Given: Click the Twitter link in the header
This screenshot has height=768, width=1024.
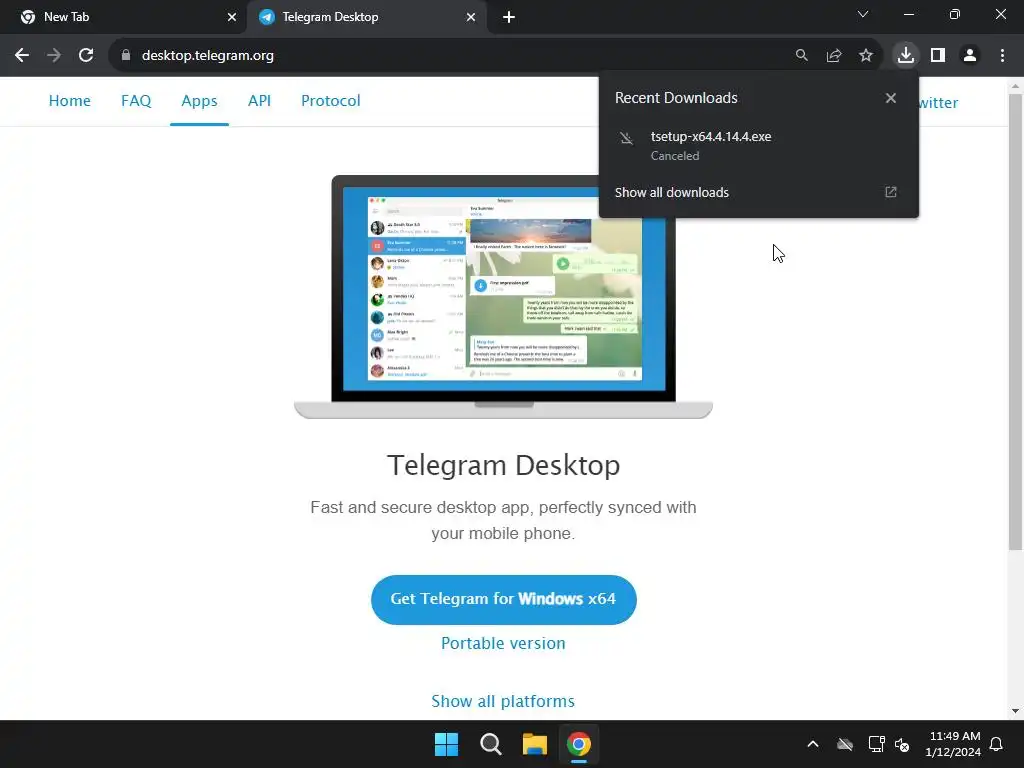Looking at the screenshot, I should (x=938, y=103).
